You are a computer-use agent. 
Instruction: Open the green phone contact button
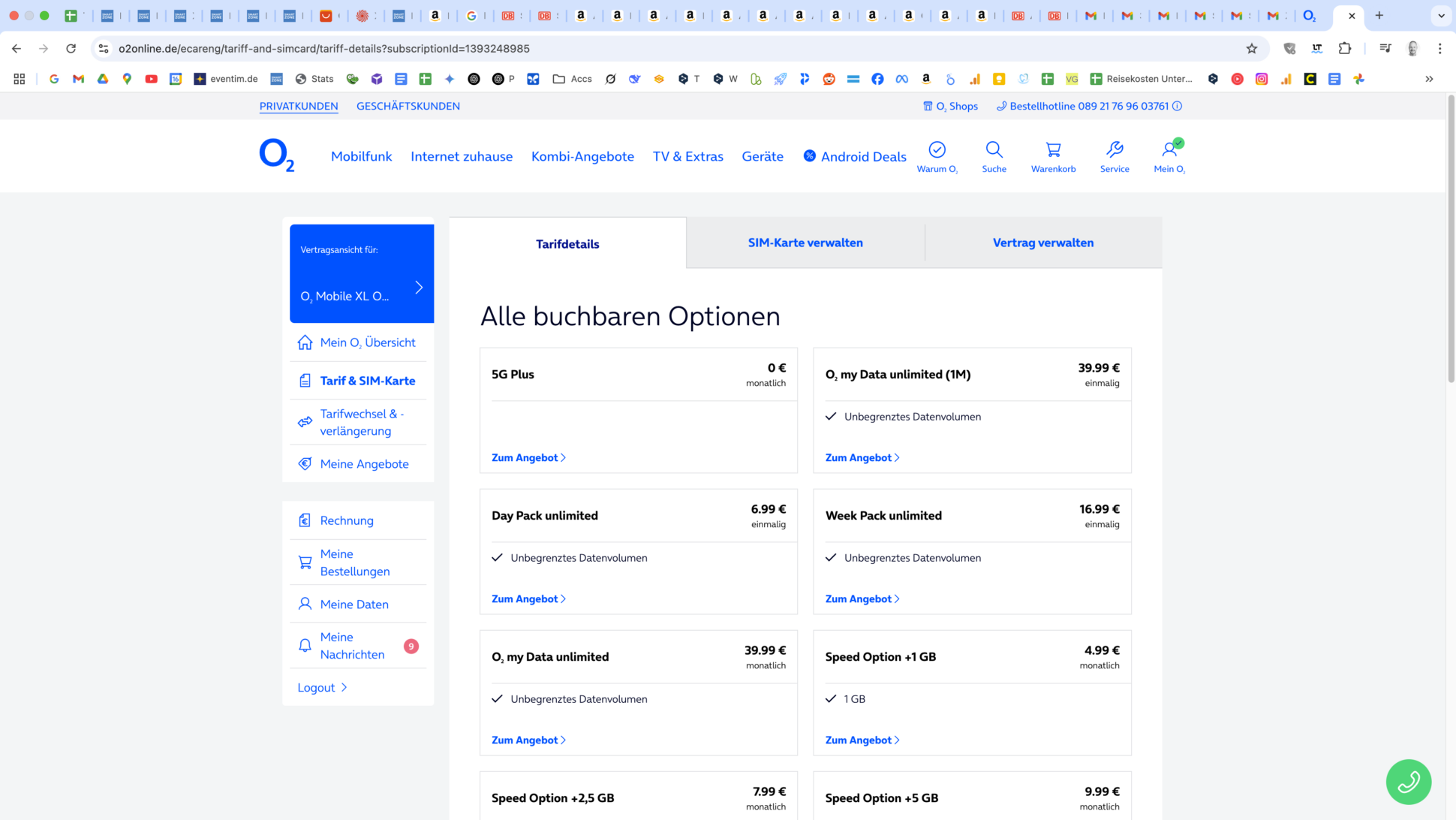pos(1409,782)
